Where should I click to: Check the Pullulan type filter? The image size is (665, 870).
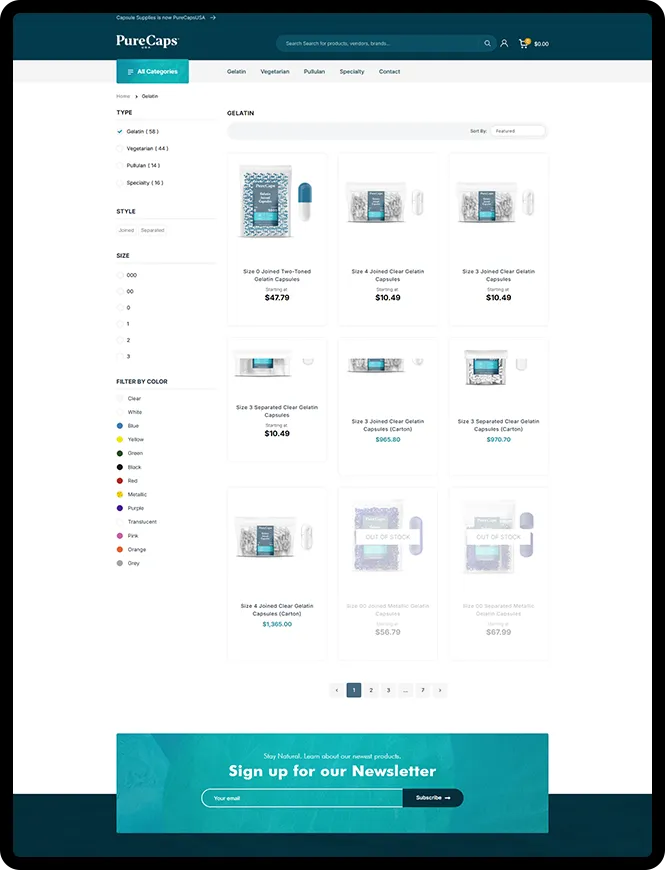pos(119,165)
